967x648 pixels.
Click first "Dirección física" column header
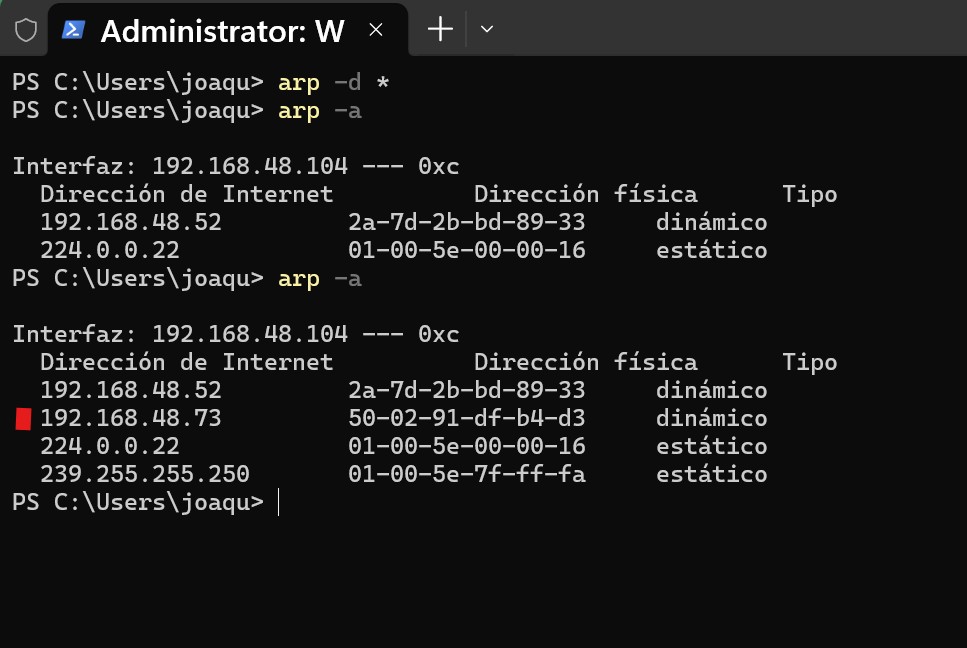(585, 194)
